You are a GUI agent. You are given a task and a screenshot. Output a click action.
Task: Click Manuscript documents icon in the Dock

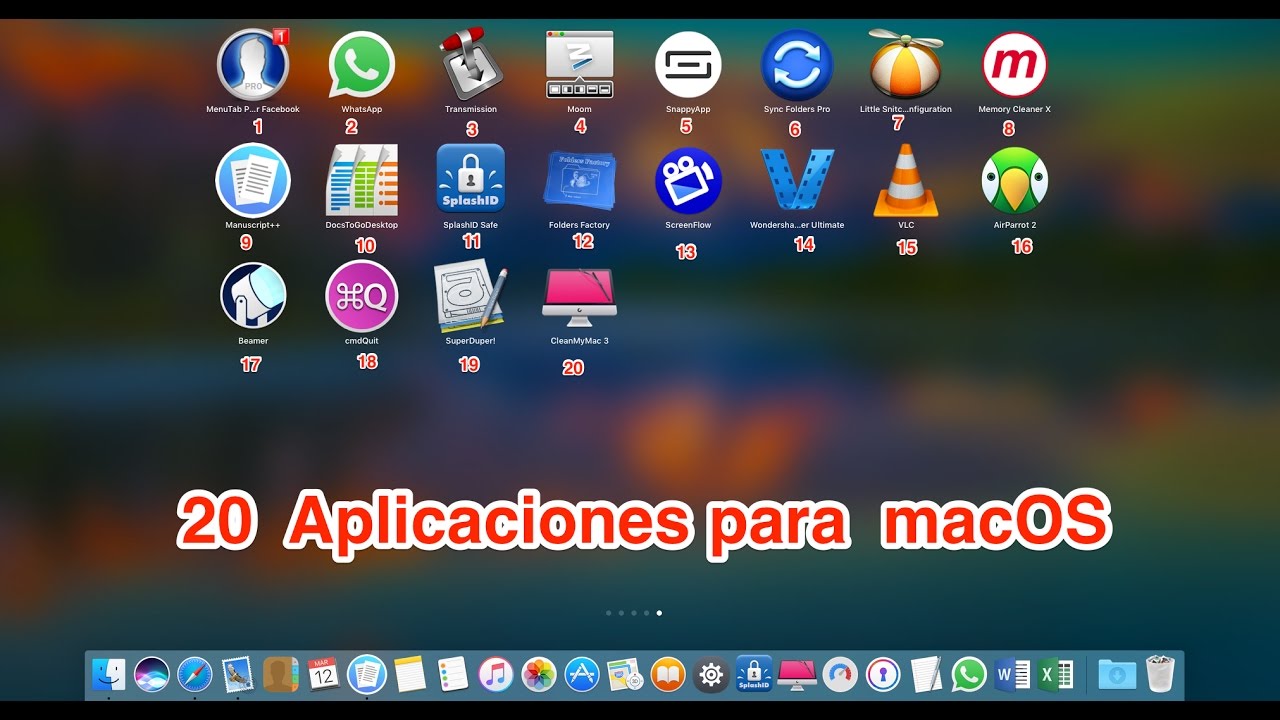coord(367,674)
